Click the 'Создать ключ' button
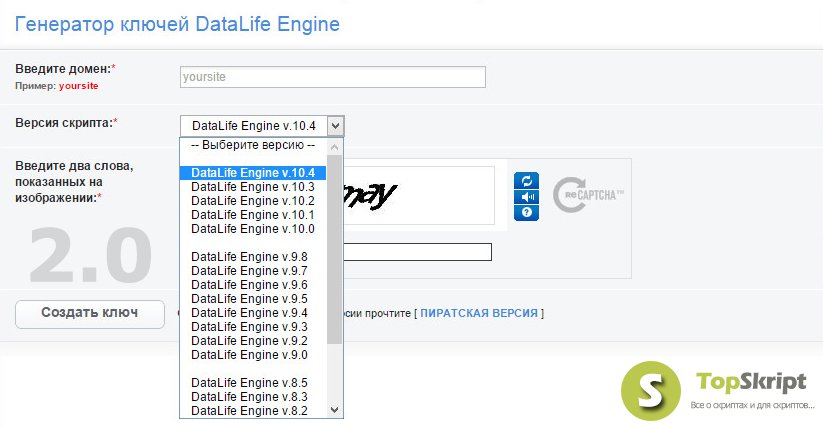The width and height of the screenshot is (823, 428). point(90,314)
